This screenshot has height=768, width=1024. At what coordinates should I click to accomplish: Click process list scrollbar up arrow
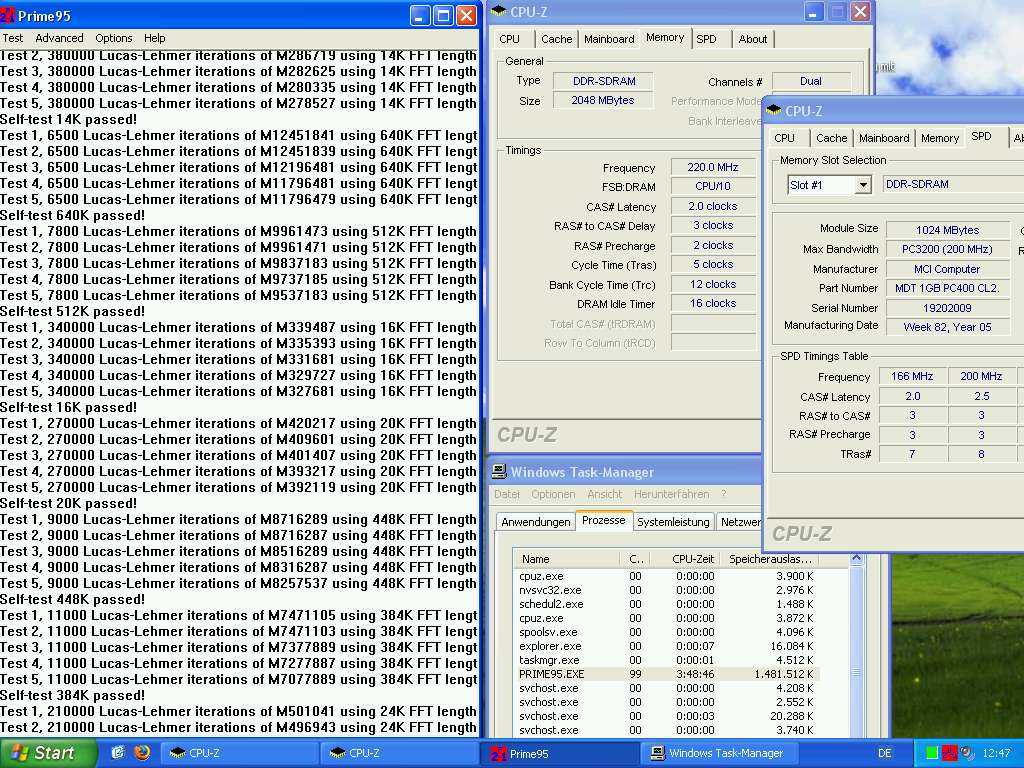click(856, 559)
